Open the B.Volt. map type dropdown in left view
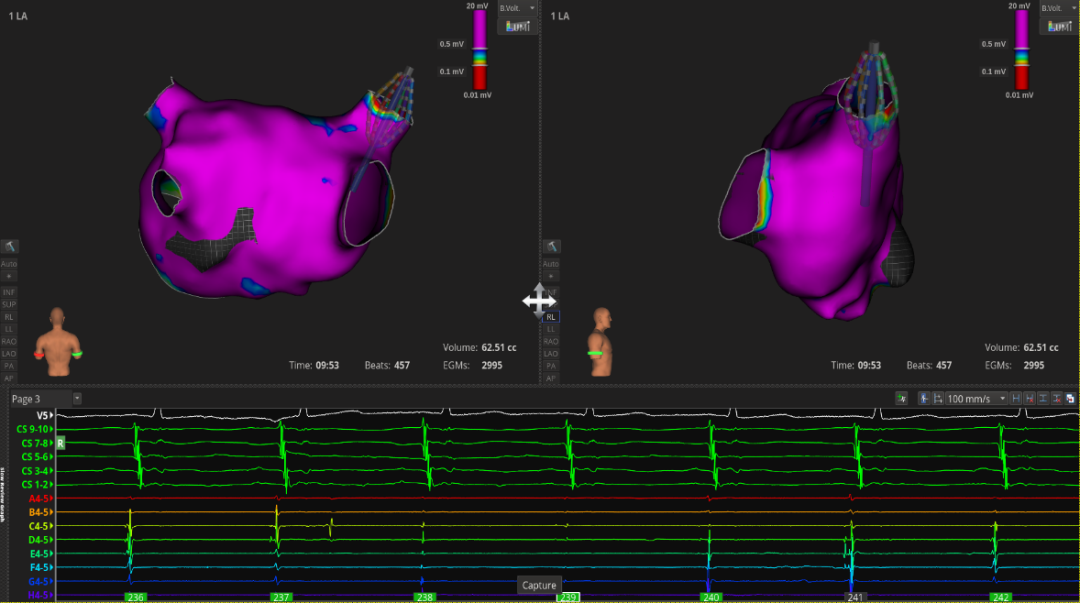Screen dimensions: 1080x603 (518, 8)
